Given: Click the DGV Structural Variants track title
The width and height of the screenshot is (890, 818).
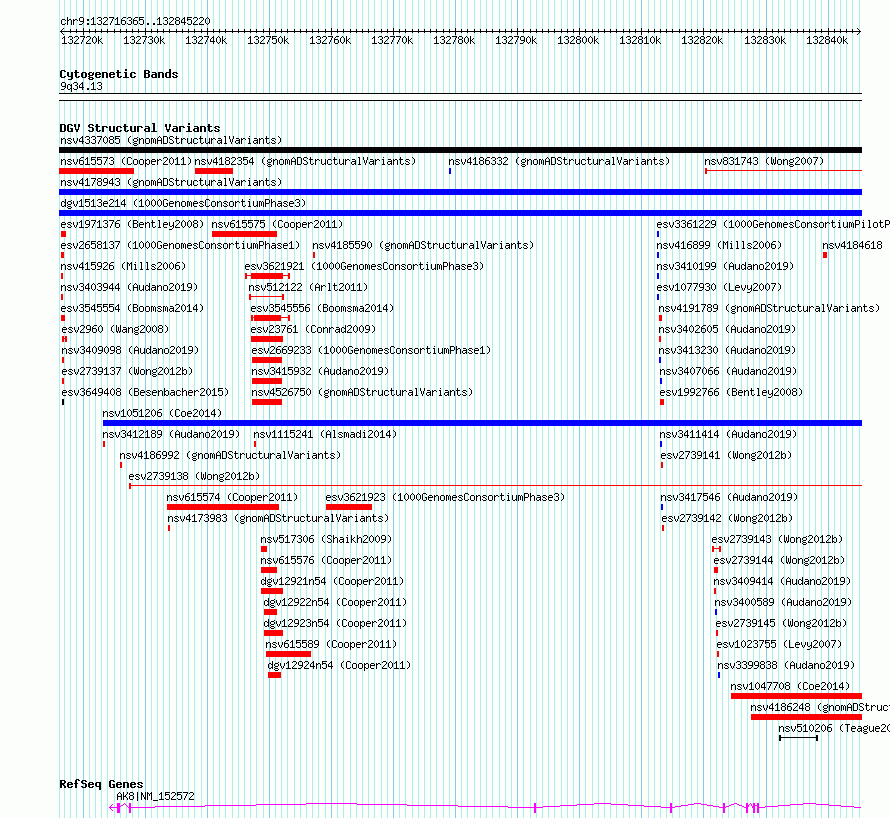Looking at the screenshot, I should [140, 128].
